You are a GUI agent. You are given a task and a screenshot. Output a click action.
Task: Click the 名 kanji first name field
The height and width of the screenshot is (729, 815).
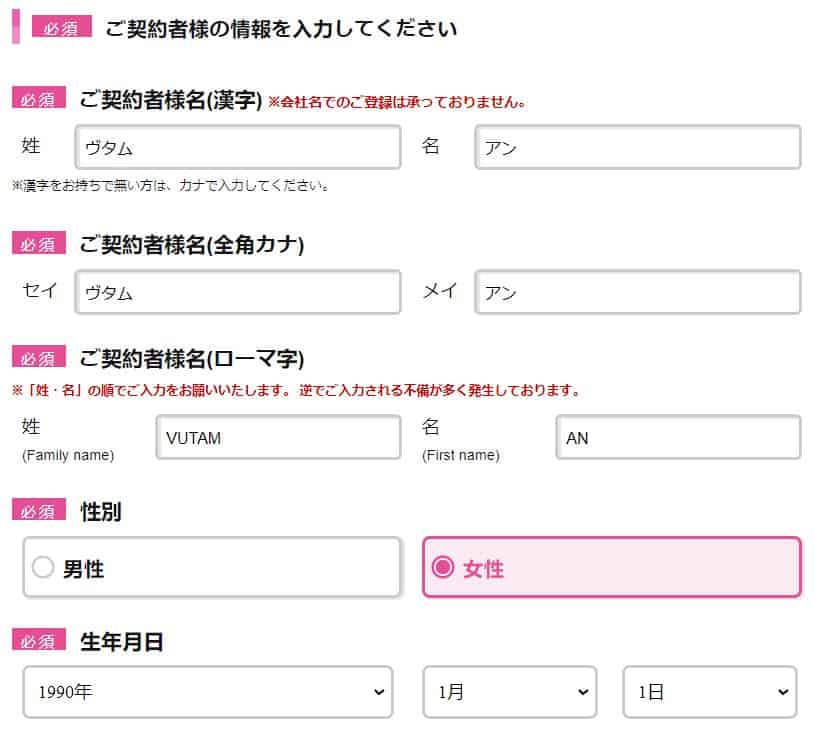point(638,147)
